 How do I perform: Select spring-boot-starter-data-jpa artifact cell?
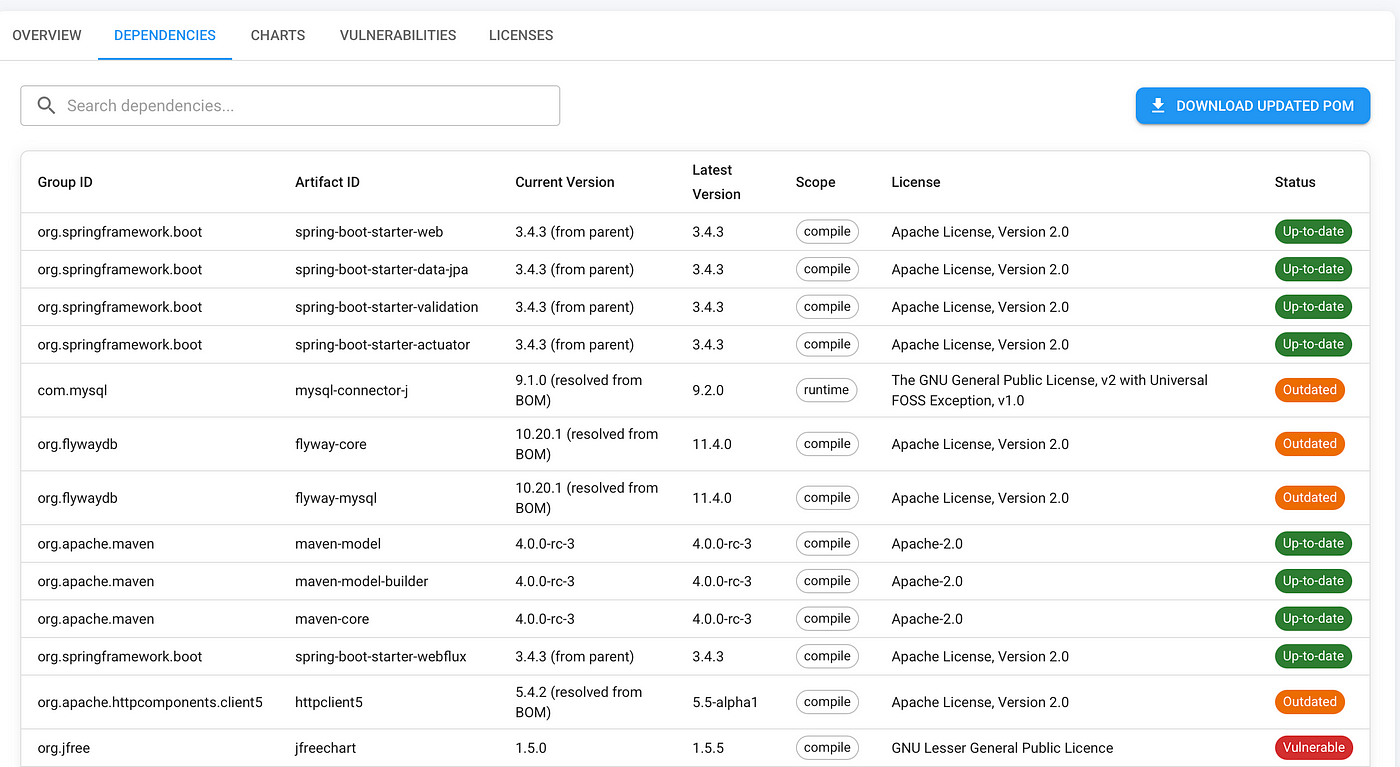click(382, 269)
